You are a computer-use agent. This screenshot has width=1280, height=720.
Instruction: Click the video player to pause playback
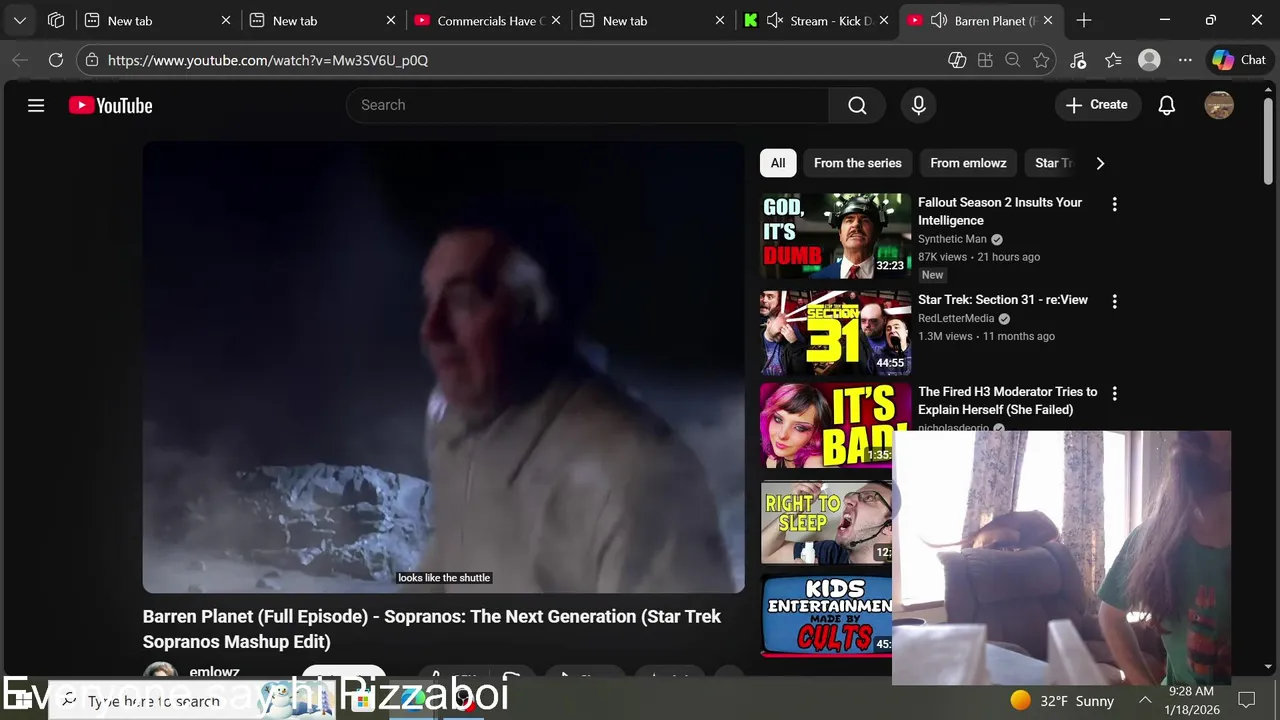[443, 367]
